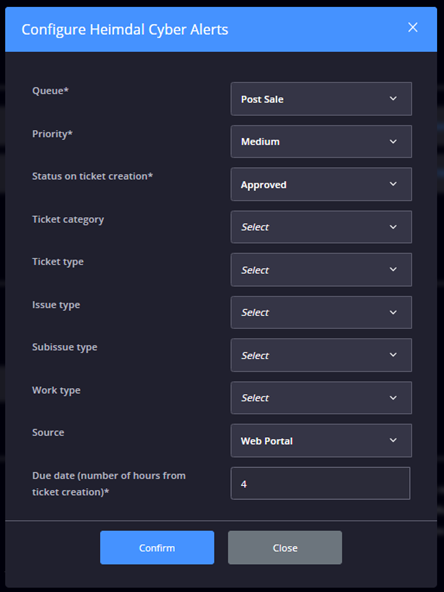
Task: Expand the Priority dropdown set to Medium
Action: (x=321, y=142)
